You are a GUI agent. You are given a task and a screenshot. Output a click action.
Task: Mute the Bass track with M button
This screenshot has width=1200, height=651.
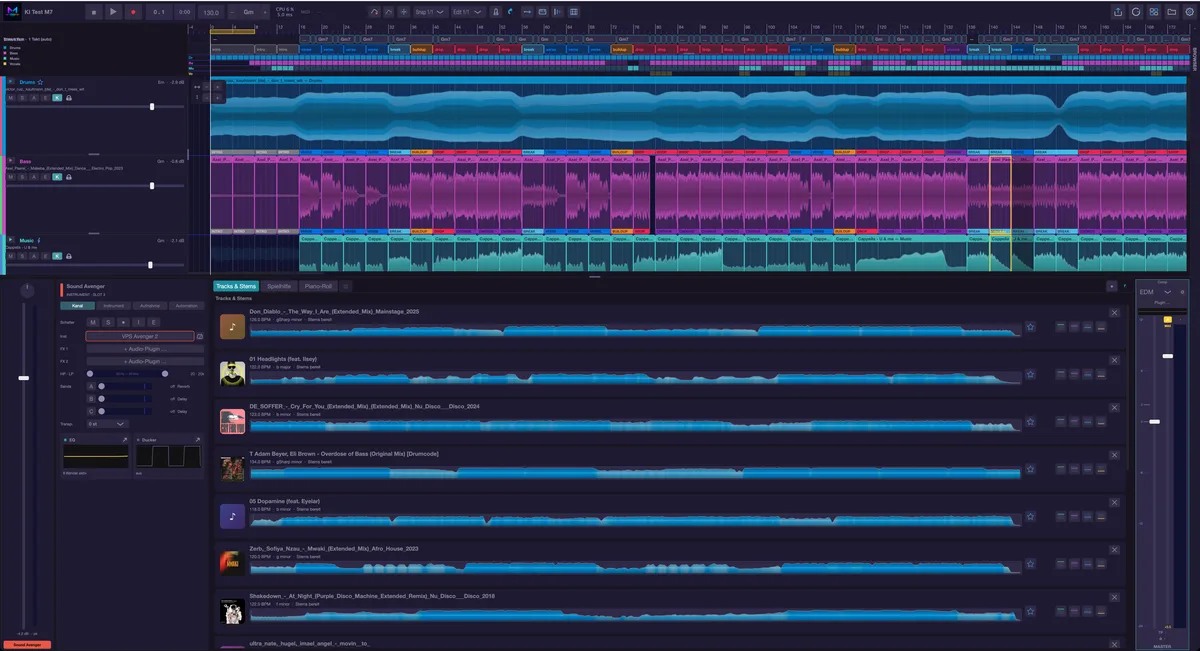tap(11, 177)
